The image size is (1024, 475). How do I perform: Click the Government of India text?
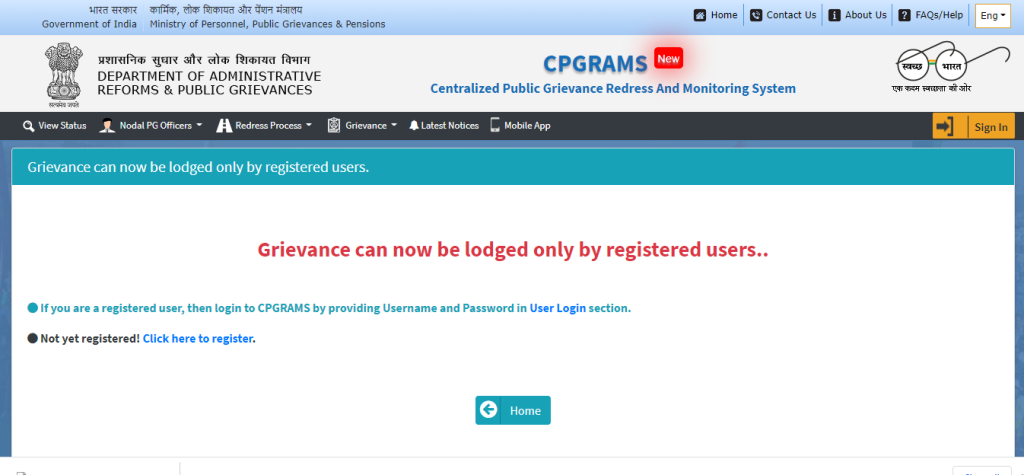click(x=89, y=24)
